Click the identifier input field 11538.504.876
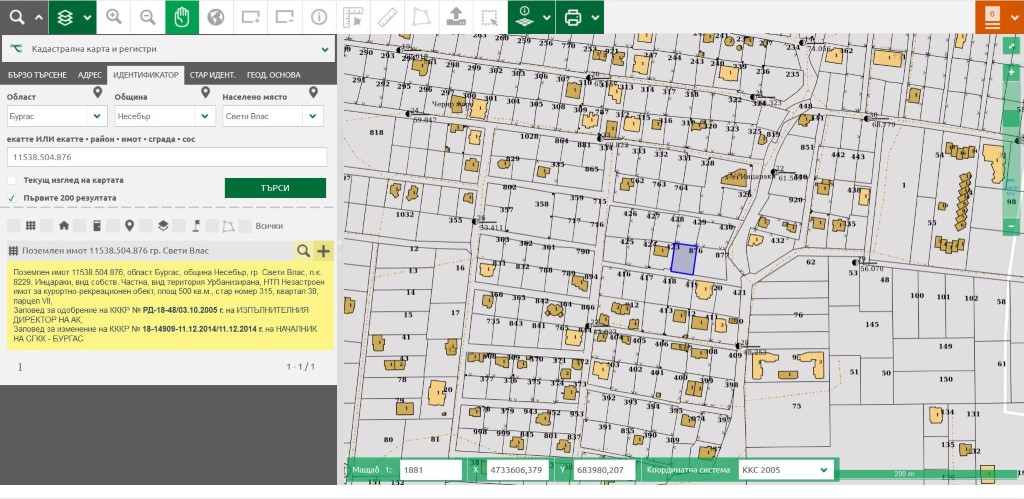Viewport: 1024px width, 499px height. tap(167, 157)
